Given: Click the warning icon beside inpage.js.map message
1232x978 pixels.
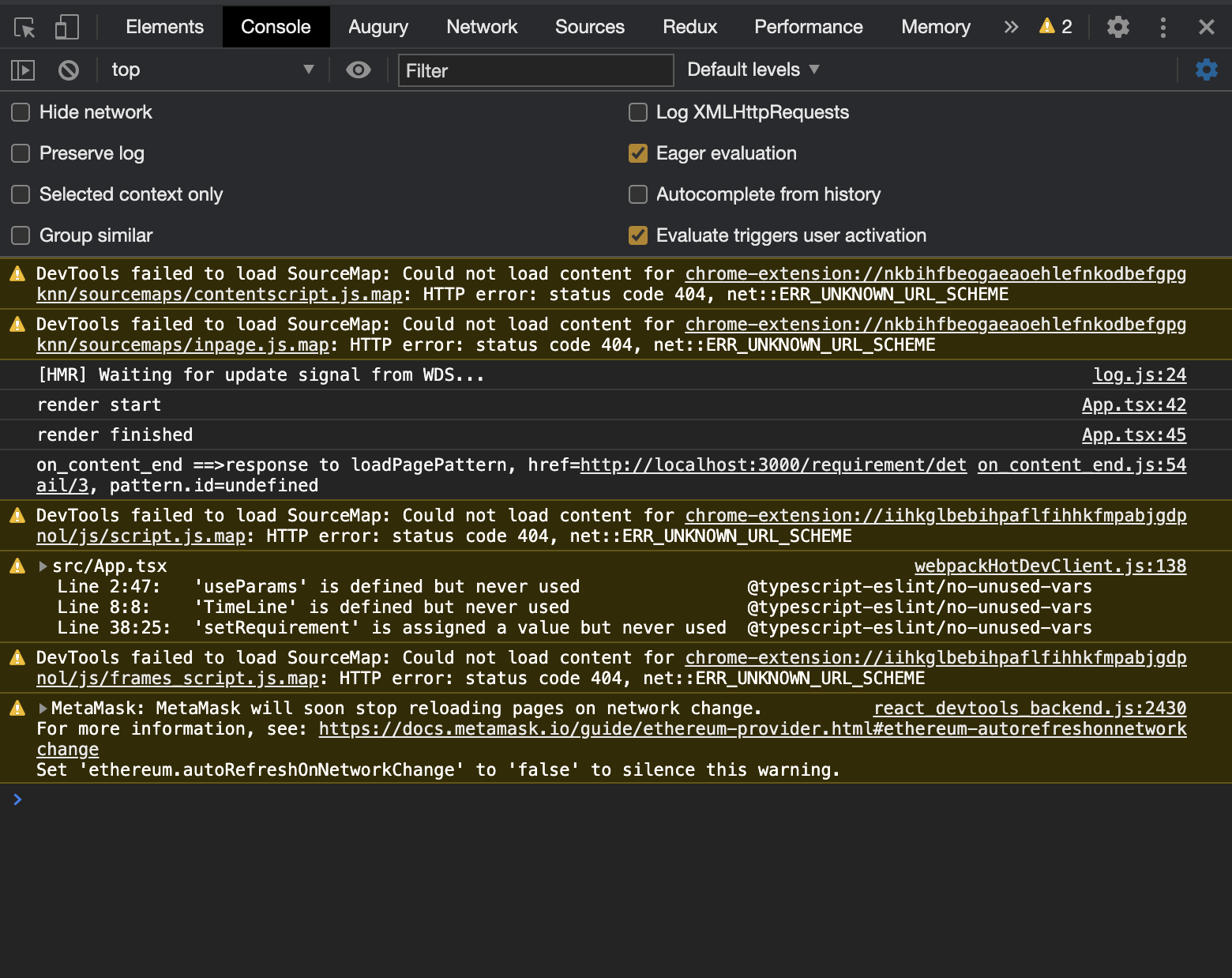Looking at the screenshot, I should point(17,325).
